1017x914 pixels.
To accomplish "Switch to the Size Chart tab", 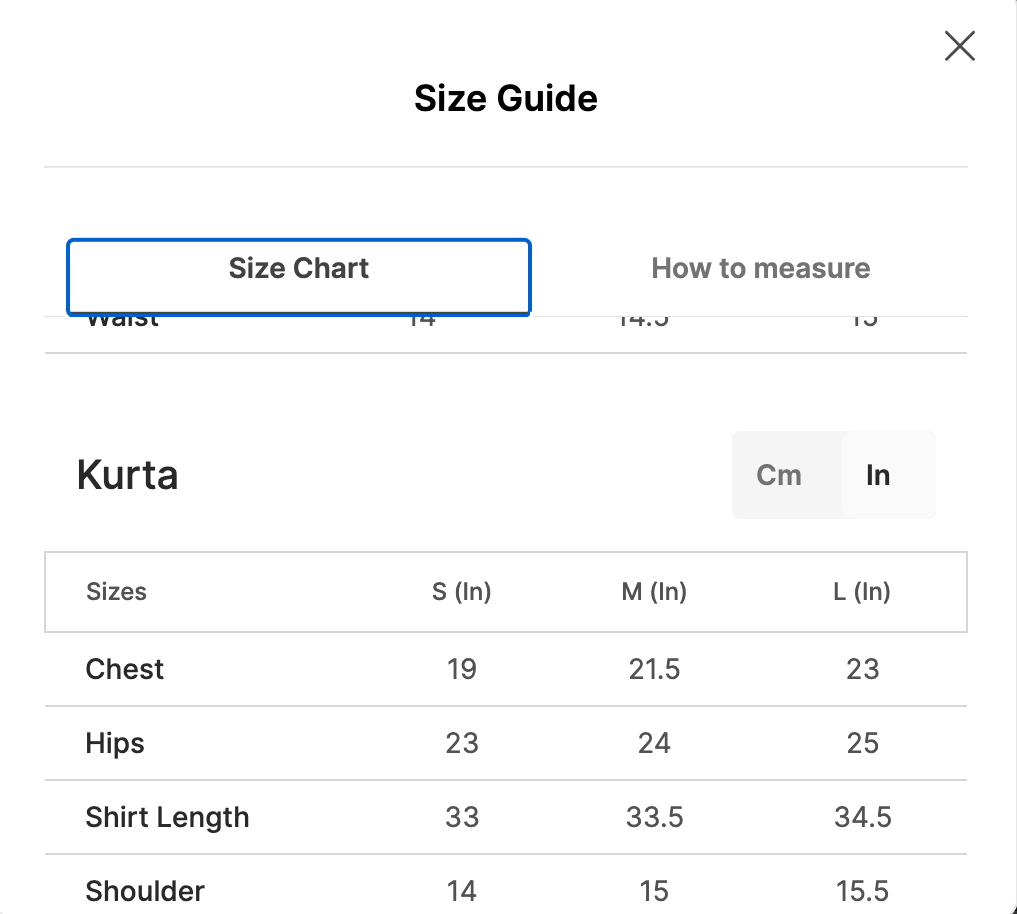I will (299, 269).
